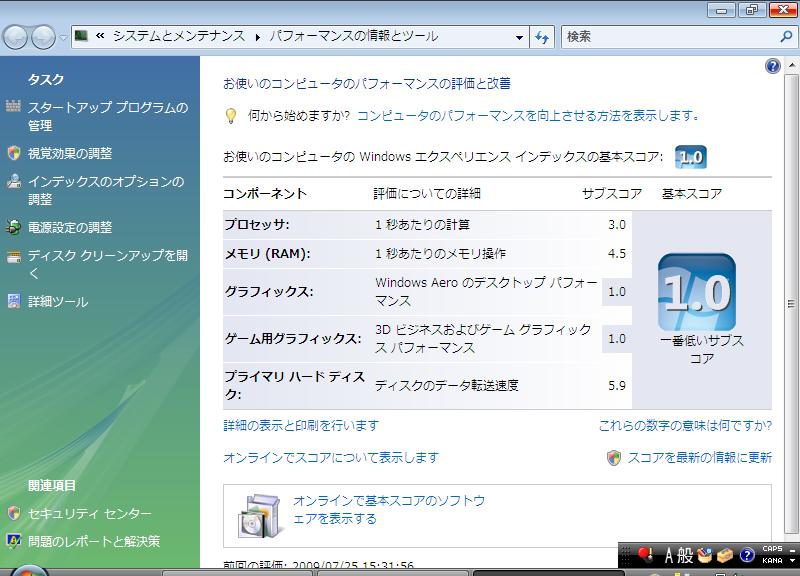Click the Back navigation arrow button
The height and width of the screenshot is (576, 800).
pos(15,37)
